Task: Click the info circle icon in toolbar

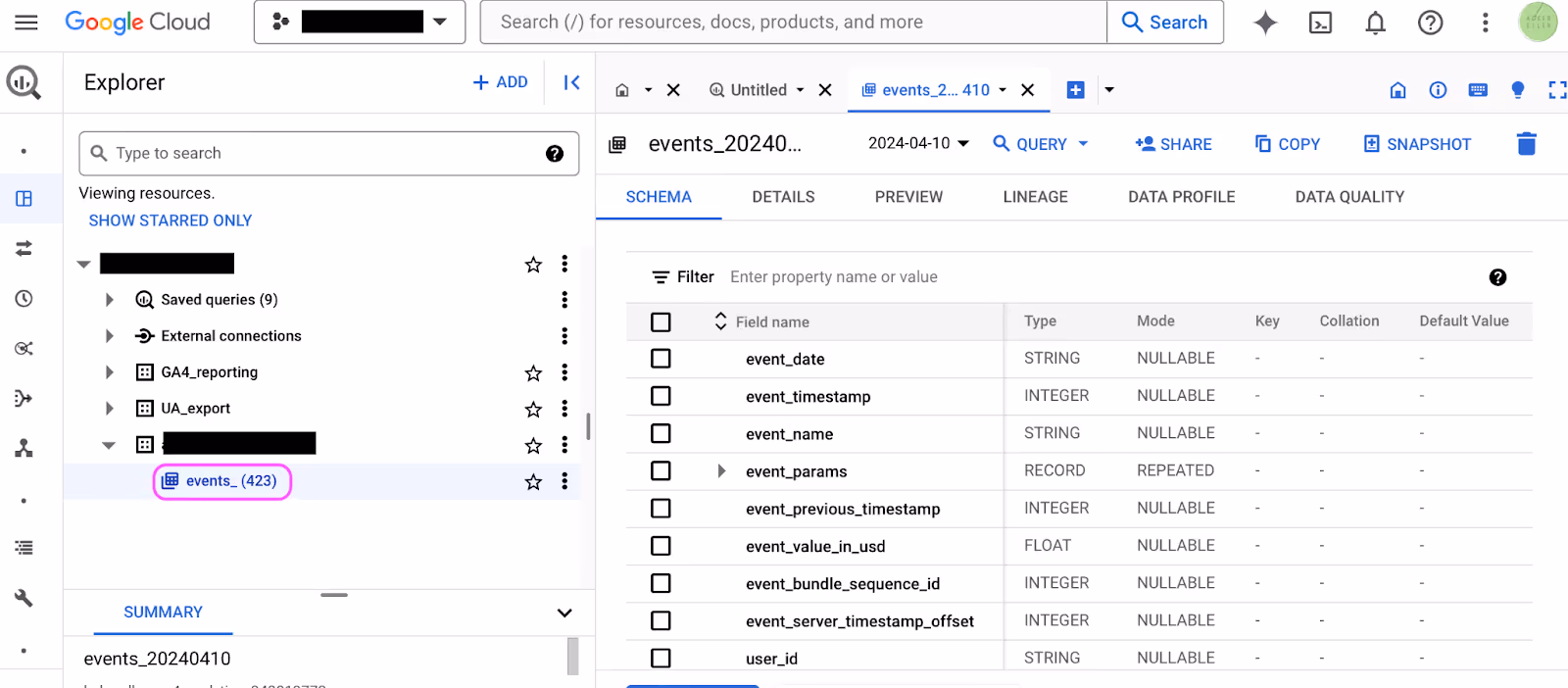Action: pyautogui.click(x=1438, y=90)
